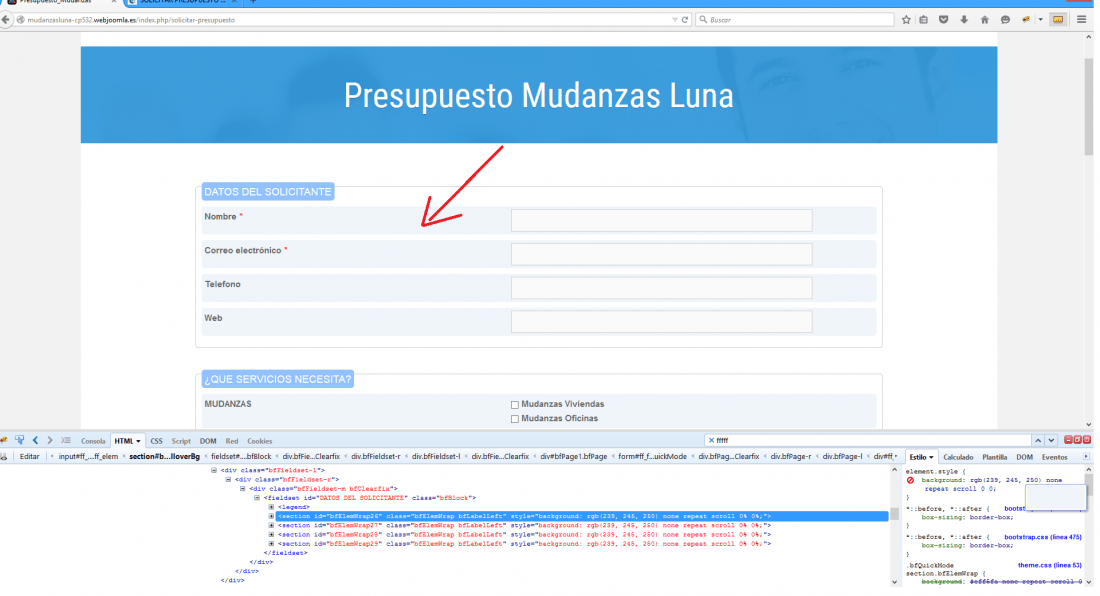Check the Mudanzas Oficinas checkbox
The image size is (1100, 596).
point(515,419)
